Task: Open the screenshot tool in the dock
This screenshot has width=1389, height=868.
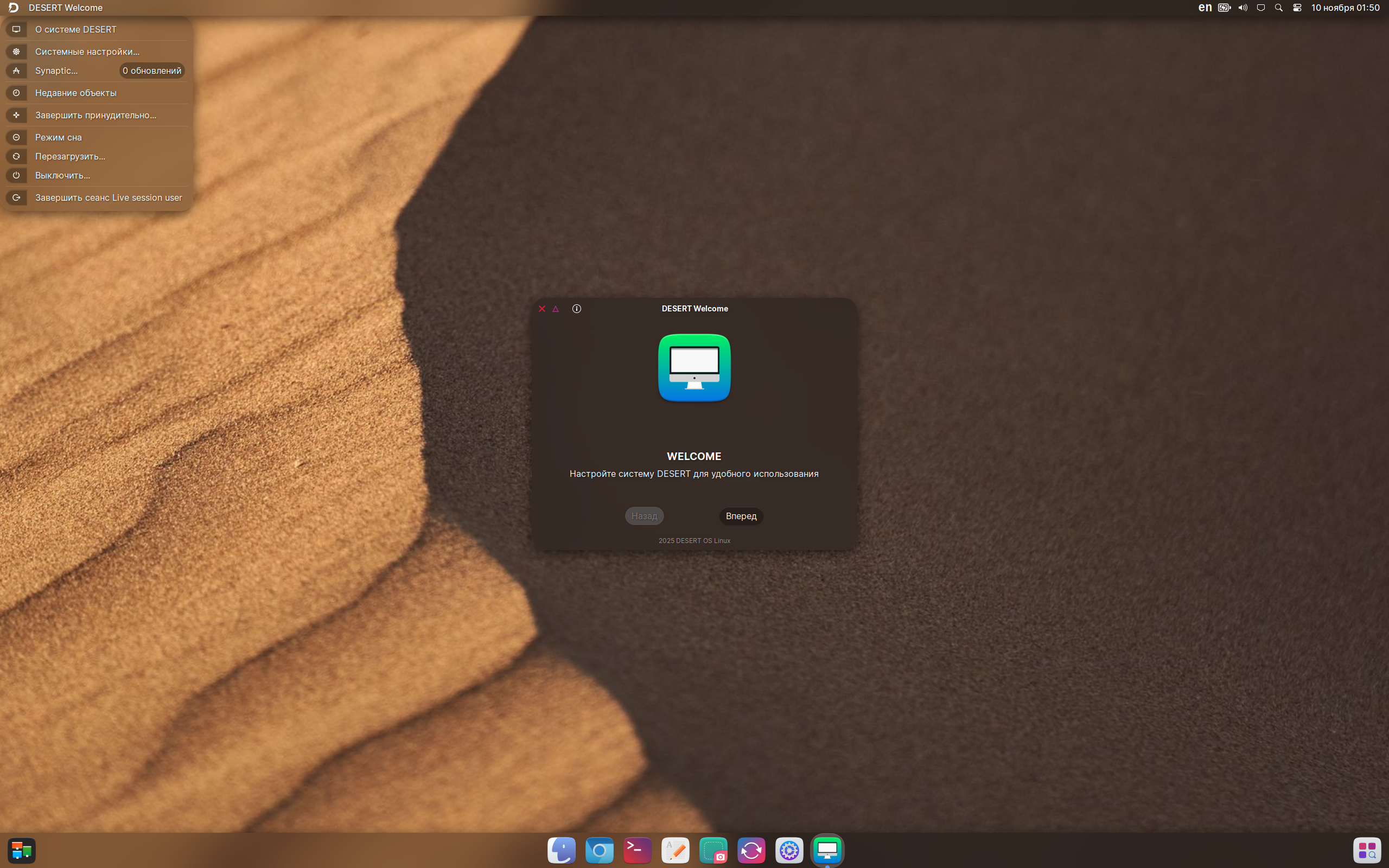Action: pos(713,850)
